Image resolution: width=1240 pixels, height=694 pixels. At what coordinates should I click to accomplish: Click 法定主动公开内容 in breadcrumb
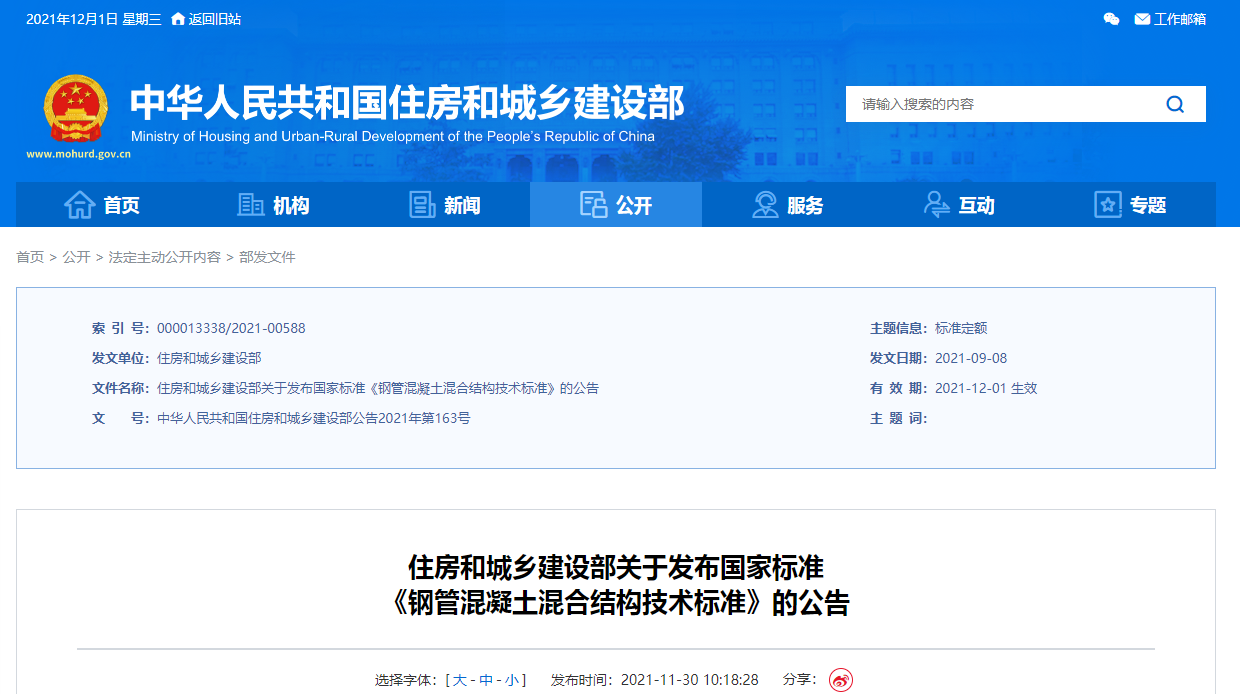coord(165,257)
